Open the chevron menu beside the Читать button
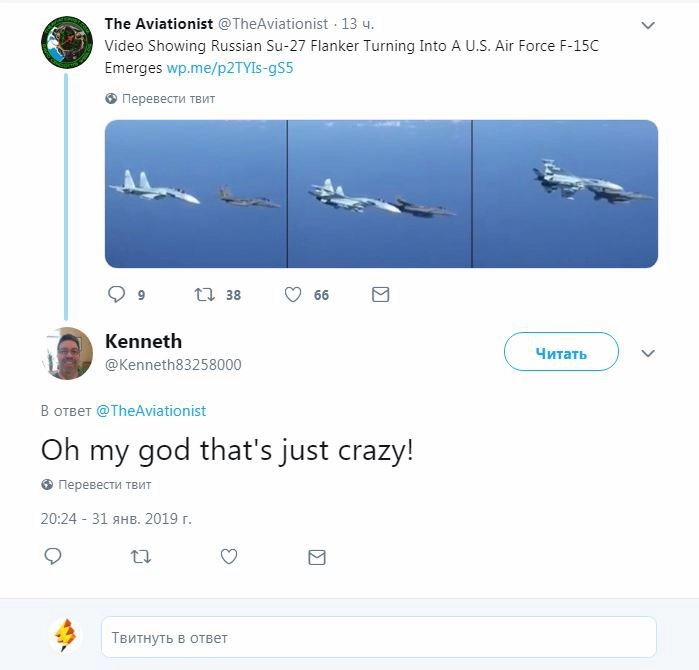Screen dimensions: 699x670 coord(648,353)
